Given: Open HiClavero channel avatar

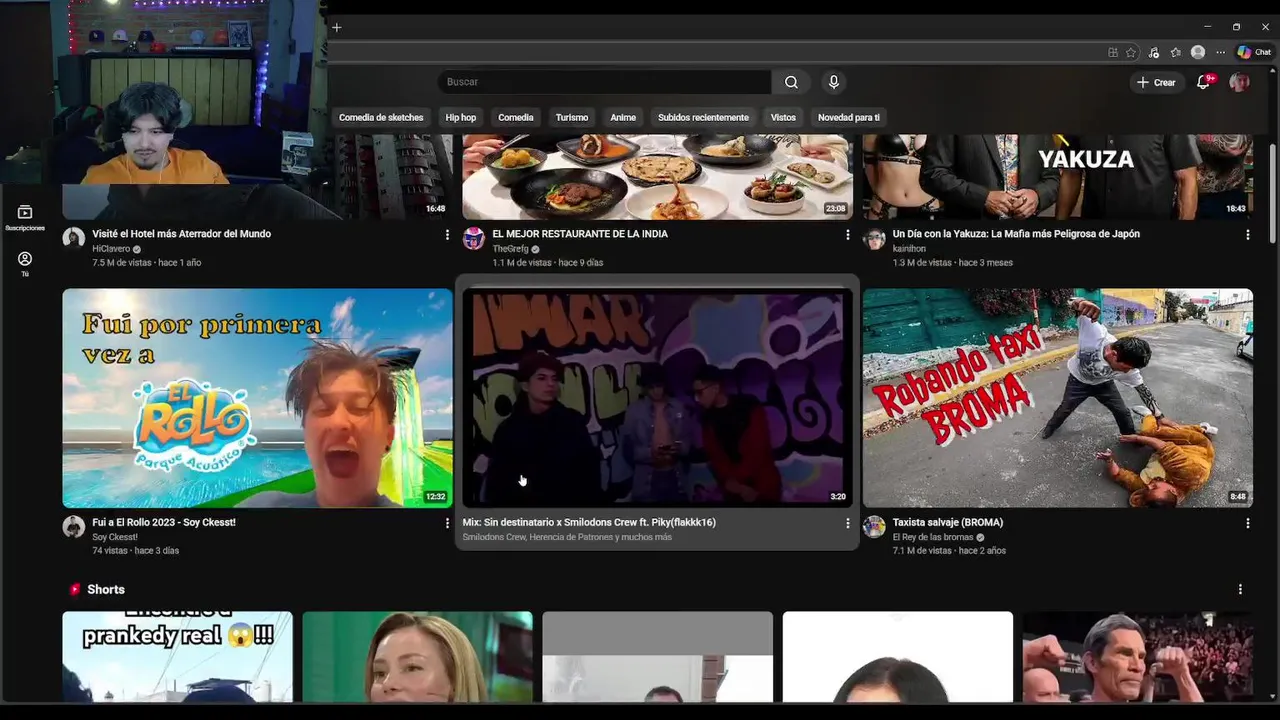Looking at the screenshot, I should 74,238.
